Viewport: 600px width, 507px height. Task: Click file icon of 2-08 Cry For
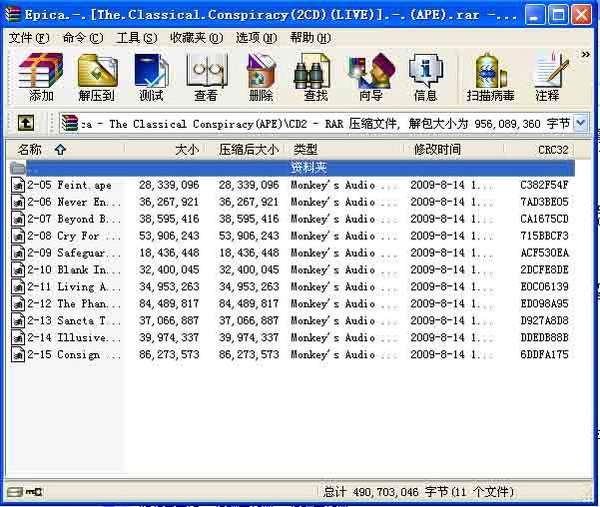coord(18,236)
